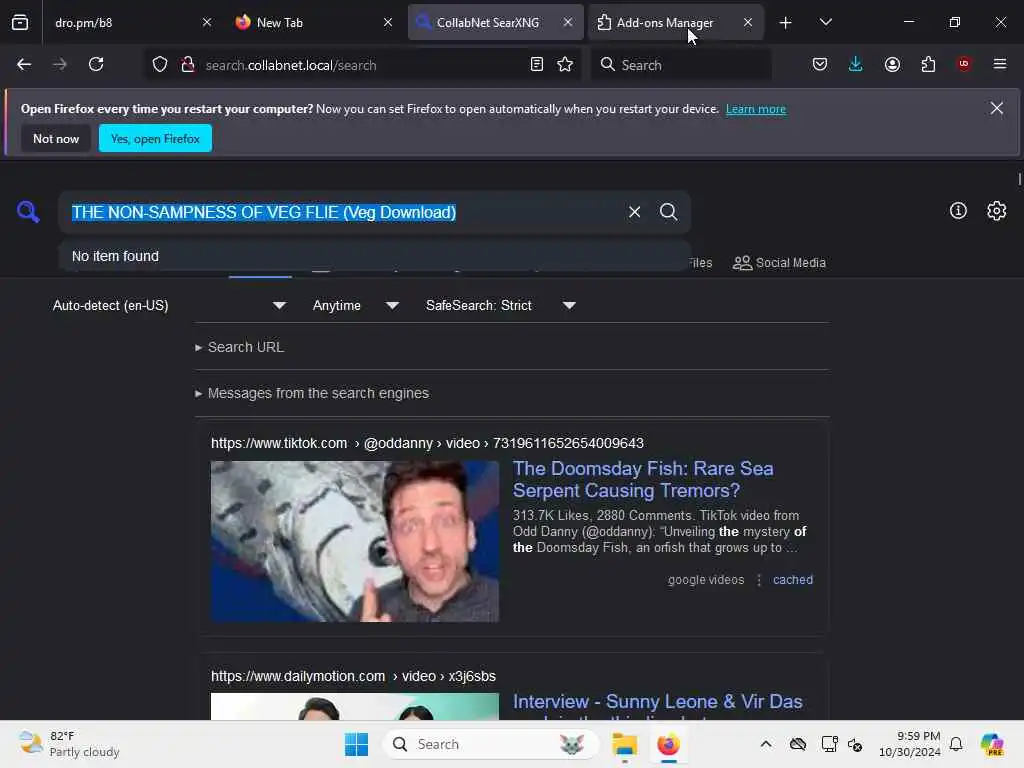Open tracking protection shield icon
This screenshot has height=768, width=1024.
(160, 65)
